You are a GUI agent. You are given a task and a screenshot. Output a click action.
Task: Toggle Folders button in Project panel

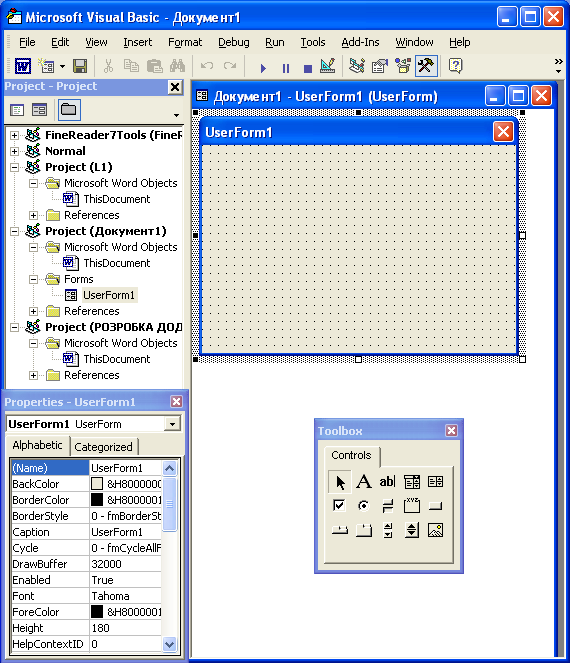tap(69, 110)
